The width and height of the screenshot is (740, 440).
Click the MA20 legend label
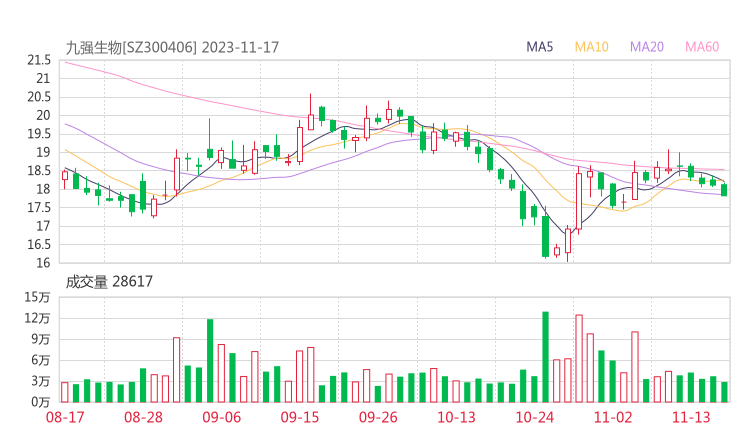click(647, 47)
